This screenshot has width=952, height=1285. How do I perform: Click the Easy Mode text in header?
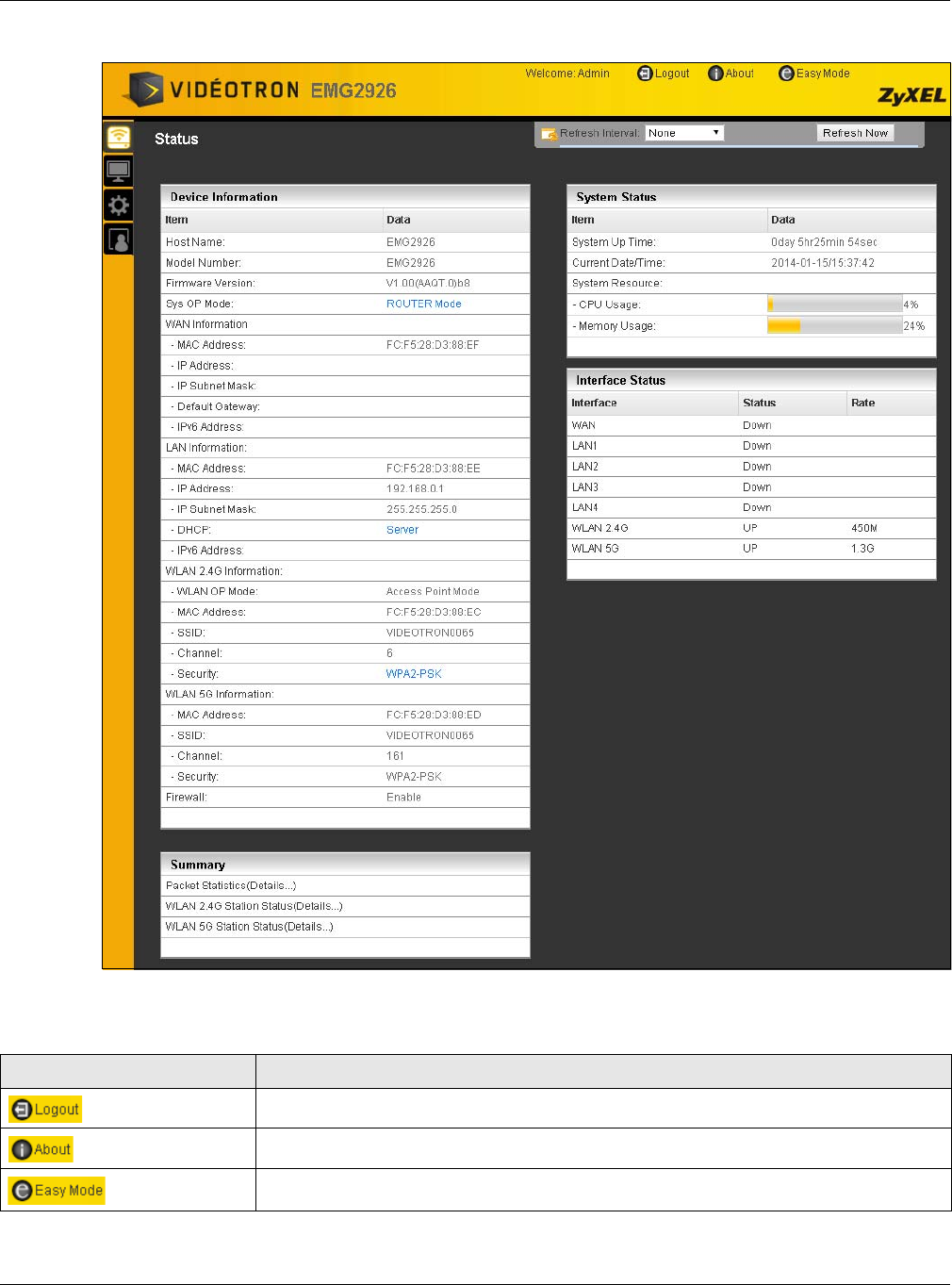[823, 74]
